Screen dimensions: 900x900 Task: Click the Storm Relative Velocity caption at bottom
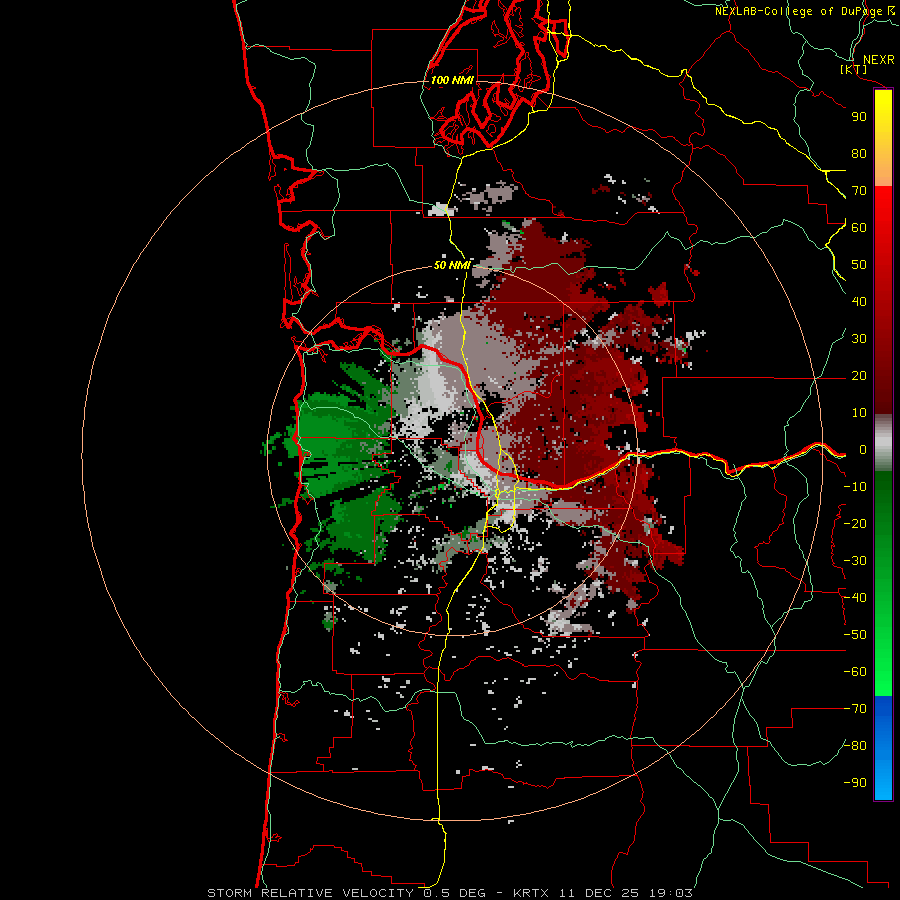449,893
